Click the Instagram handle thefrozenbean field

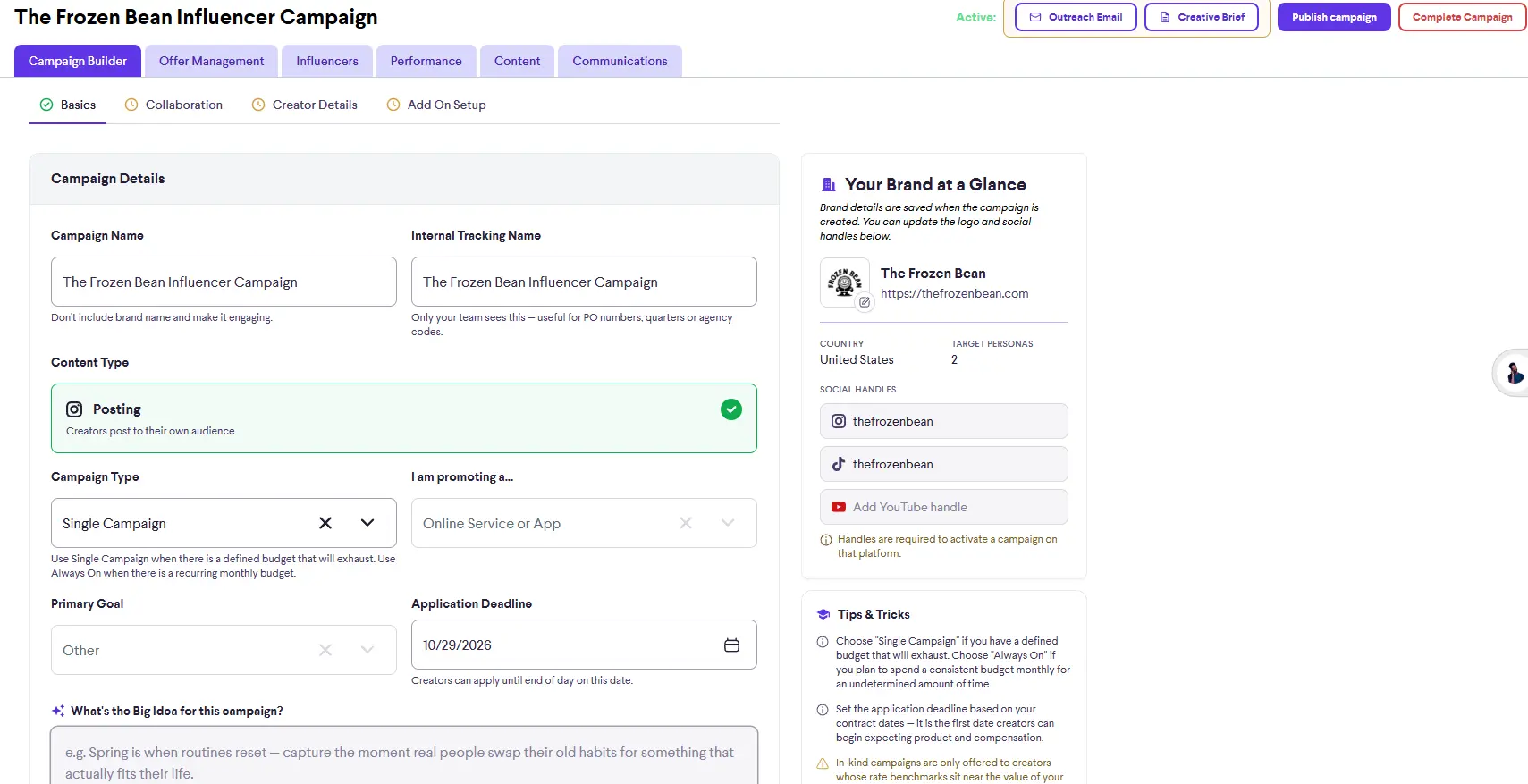coord(944,421)
